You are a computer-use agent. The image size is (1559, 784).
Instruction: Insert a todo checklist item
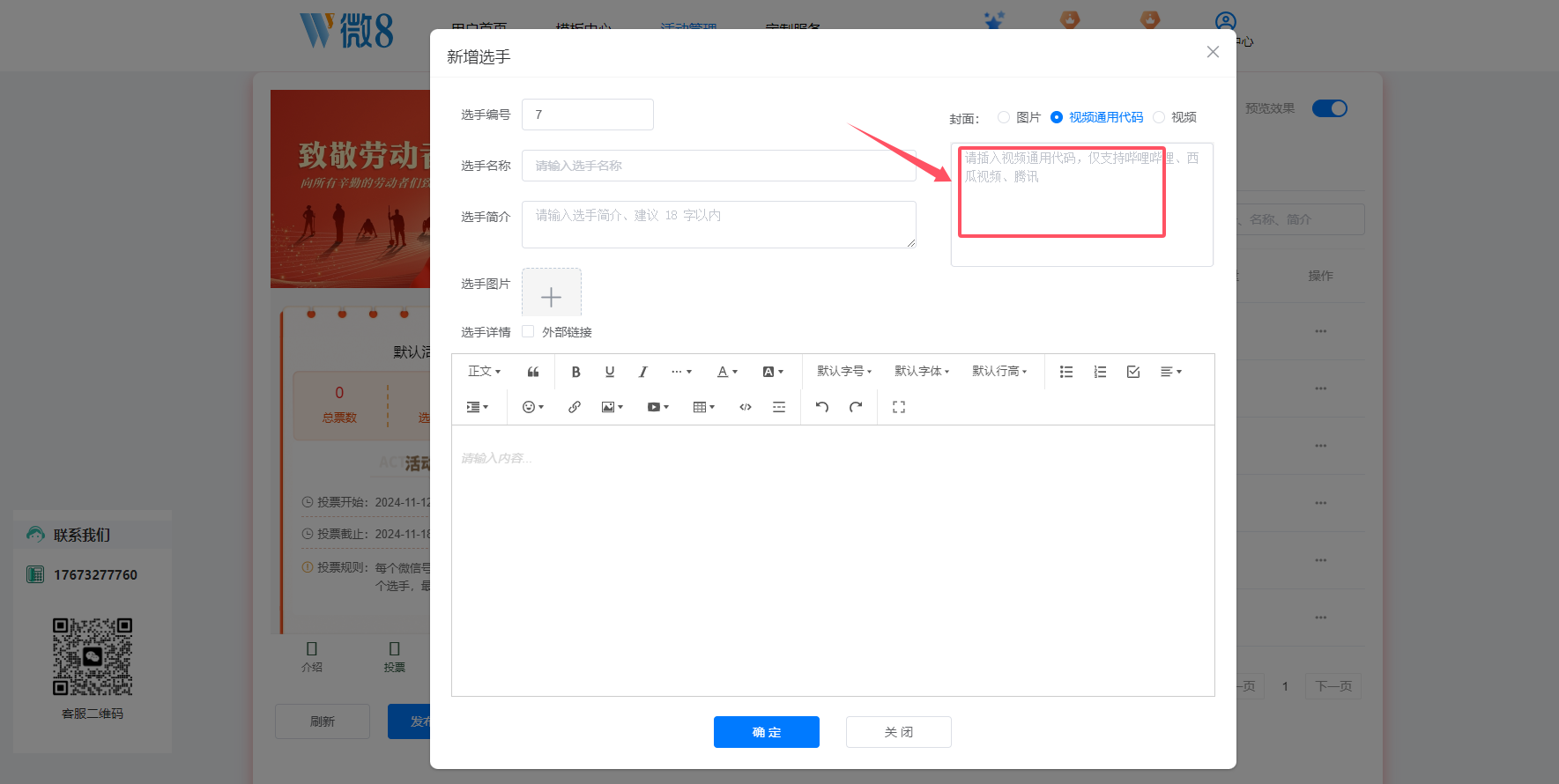pyautogui.click(x=1133, y=372)
